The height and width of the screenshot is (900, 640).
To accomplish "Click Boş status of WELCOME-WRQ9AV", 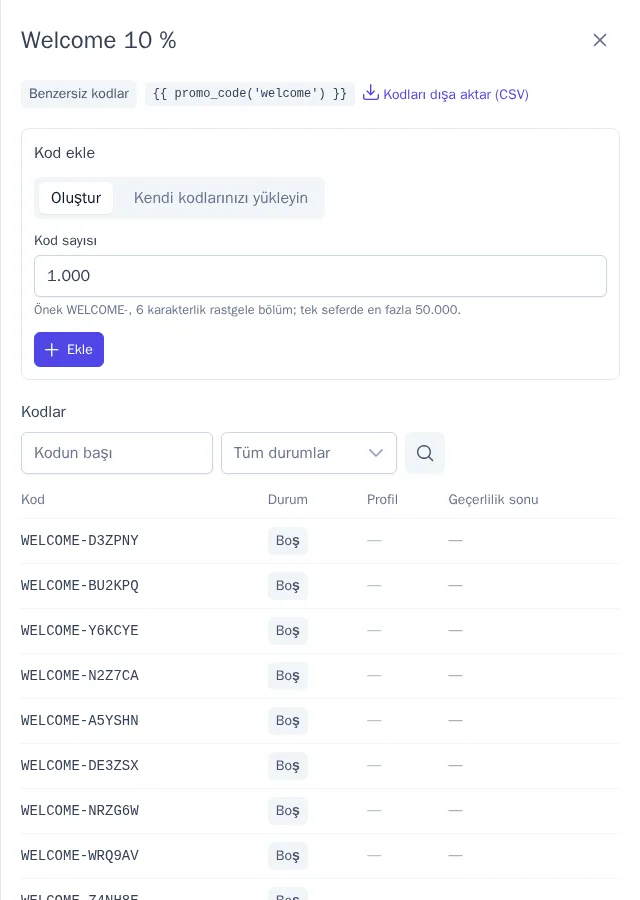I will pos(288,855).
